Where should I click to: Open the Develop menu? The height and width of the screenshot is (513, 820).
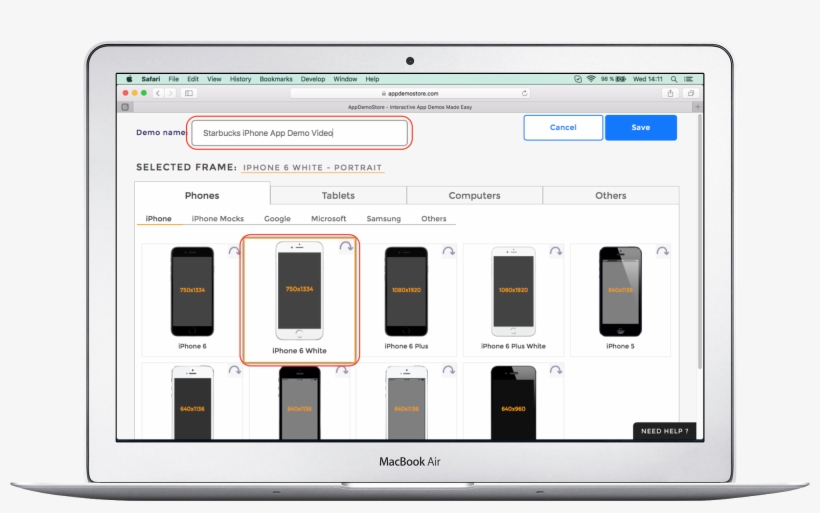click(313, 79)
